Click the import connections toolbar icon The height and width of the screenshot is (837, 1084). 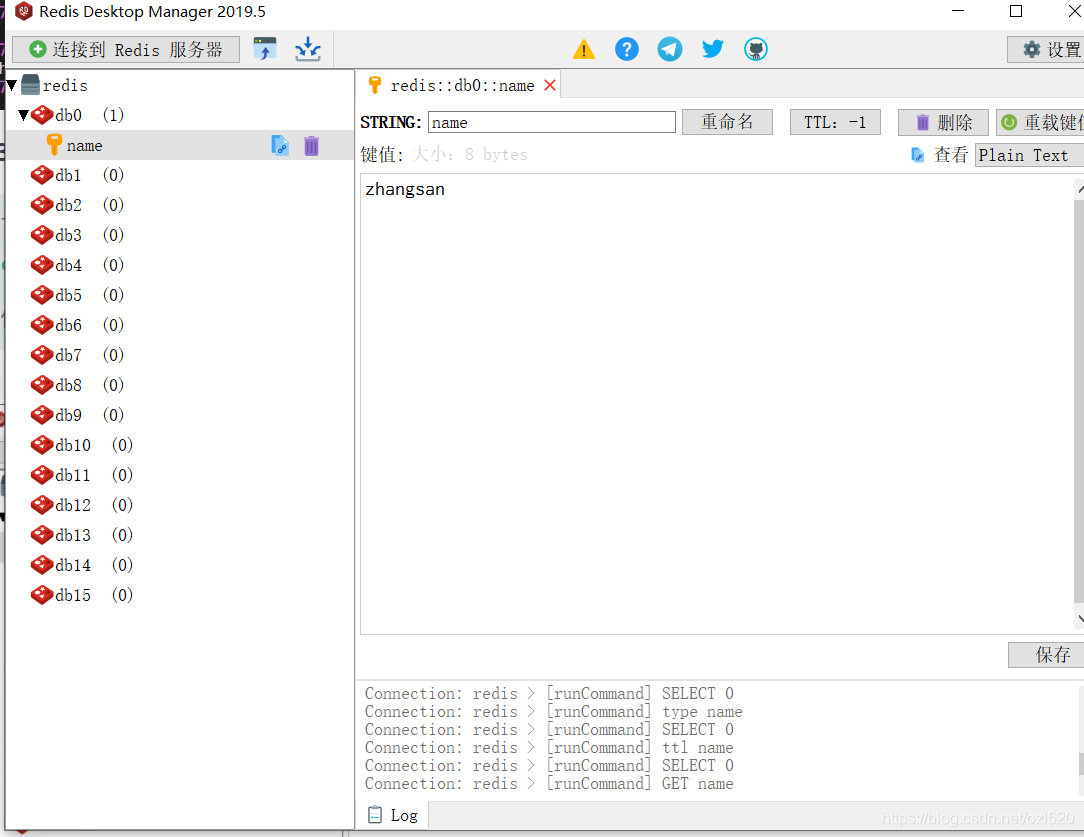coord(265,49)
